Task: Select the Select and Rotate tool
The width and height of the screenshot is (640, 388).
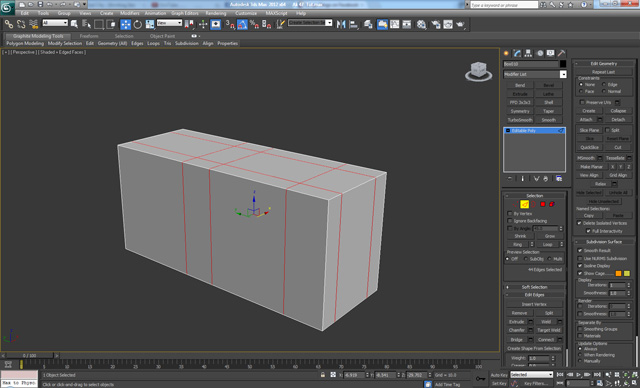Action: coord(138,24)
